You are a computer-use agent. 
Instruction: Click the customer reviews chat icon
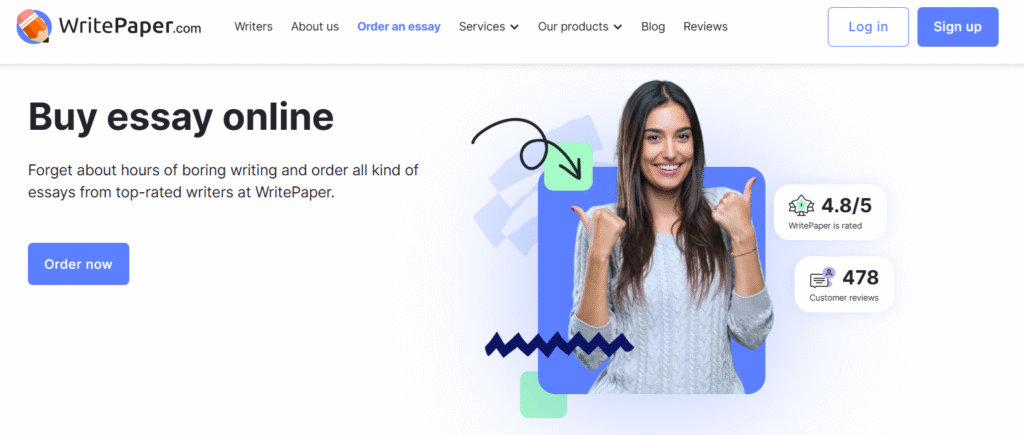822,278
